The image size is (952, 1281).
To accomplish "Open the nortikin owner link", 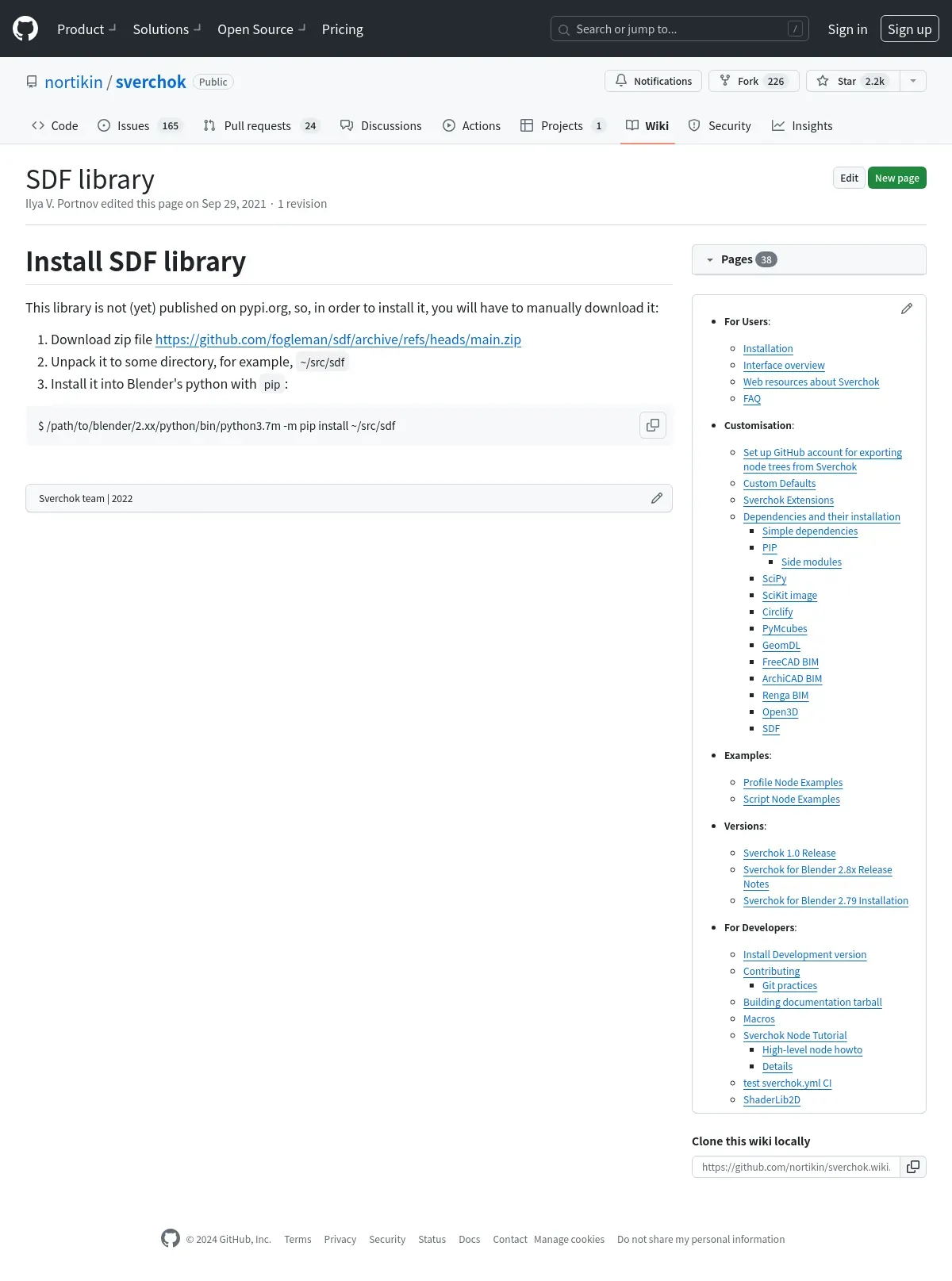I will (x=74, y=82).
